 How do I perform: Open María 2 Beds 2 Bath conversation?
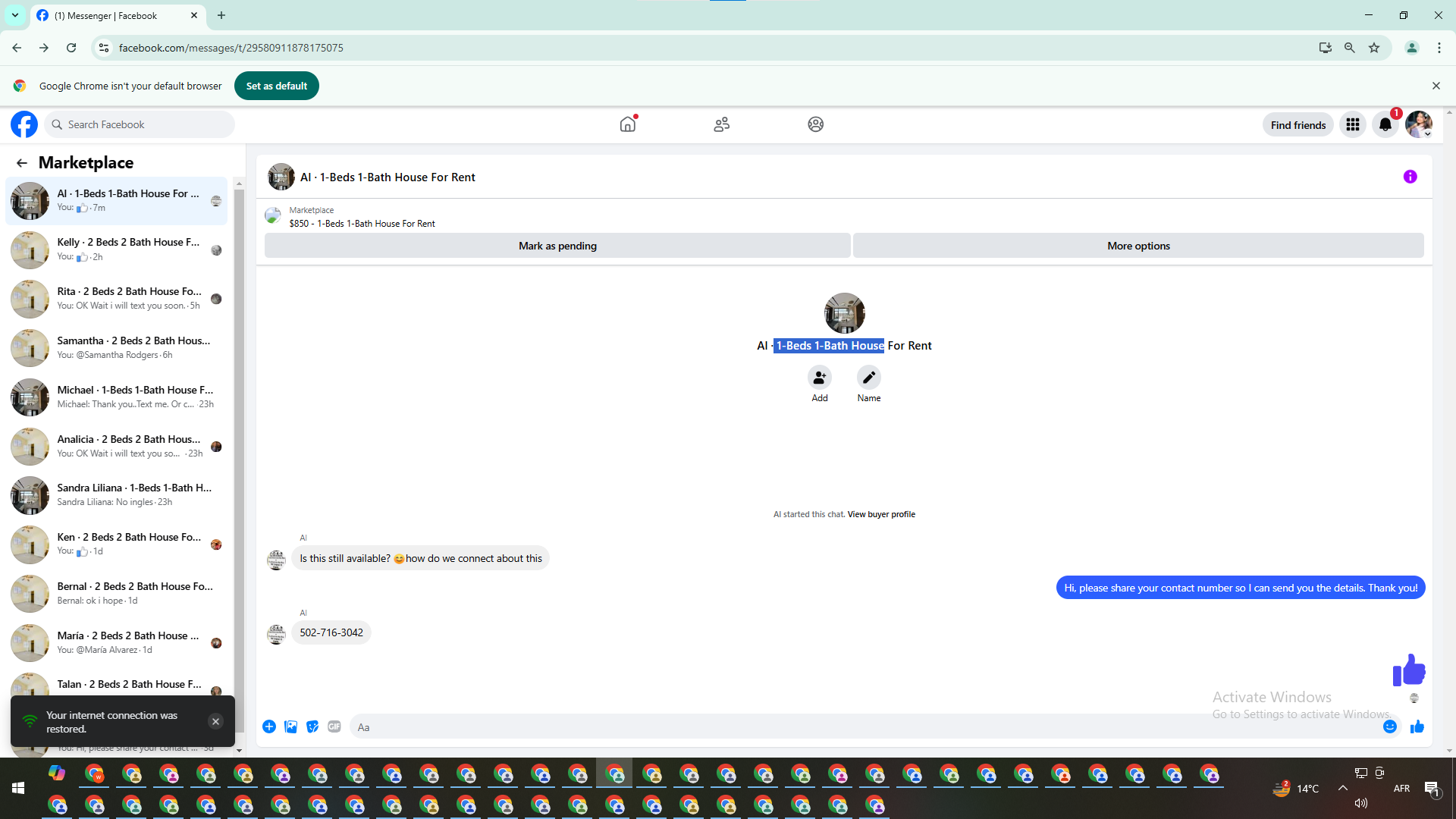pos(116,643)
